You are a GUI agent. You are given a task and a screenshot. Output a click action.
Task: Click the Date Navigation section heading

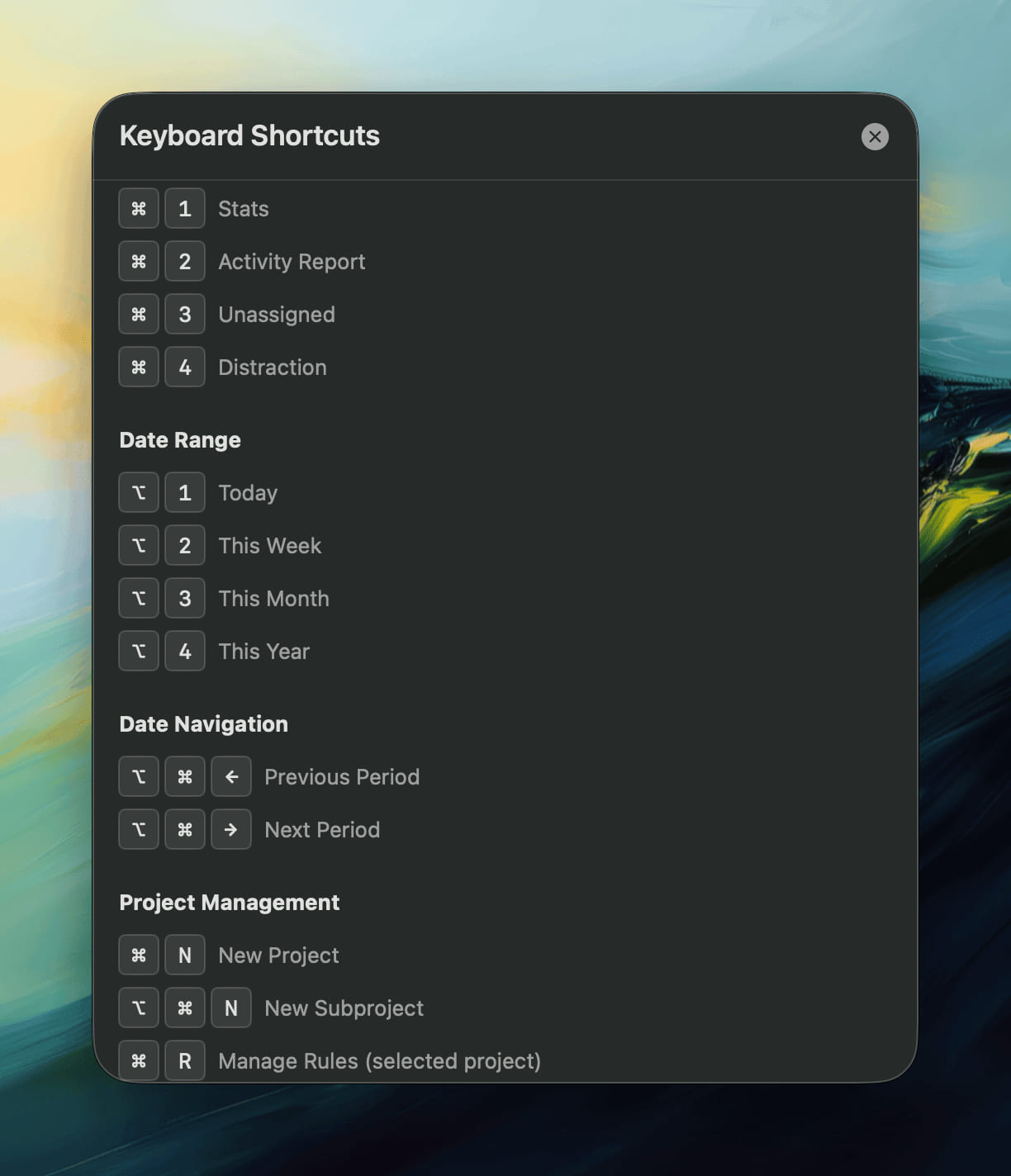(203, 724)
